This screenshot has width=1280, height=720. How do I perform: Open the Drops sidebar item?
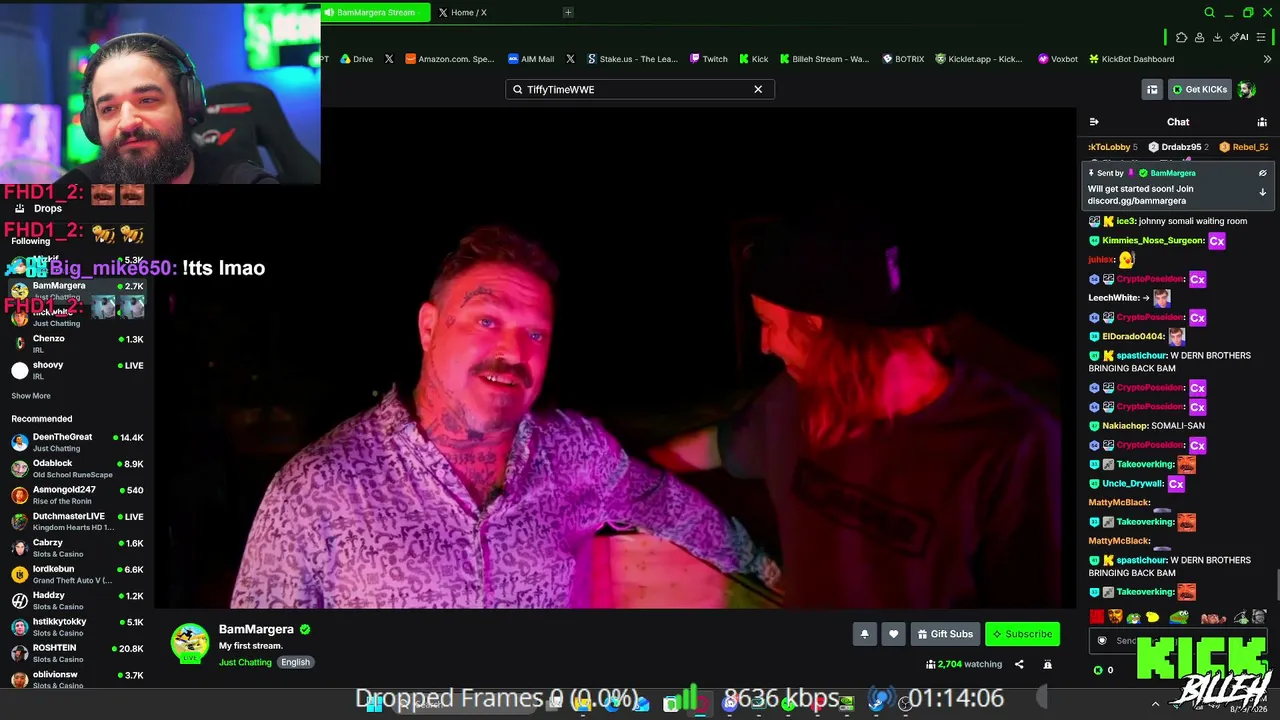38,208
